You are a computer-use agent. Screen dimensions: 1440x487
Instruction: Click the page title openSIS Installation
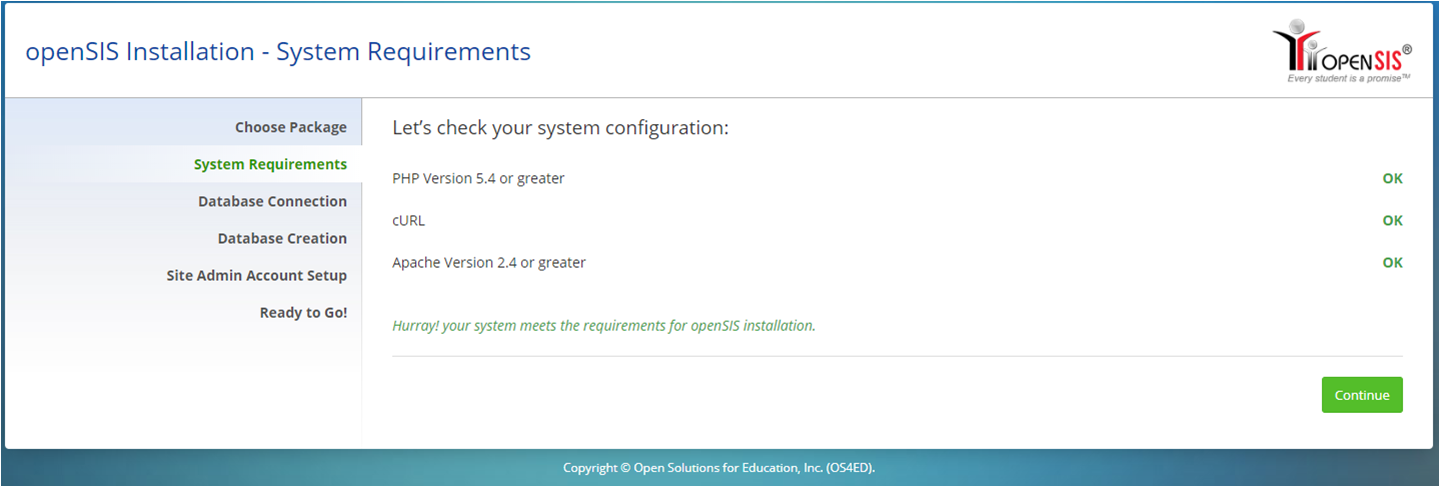[278, 52]
